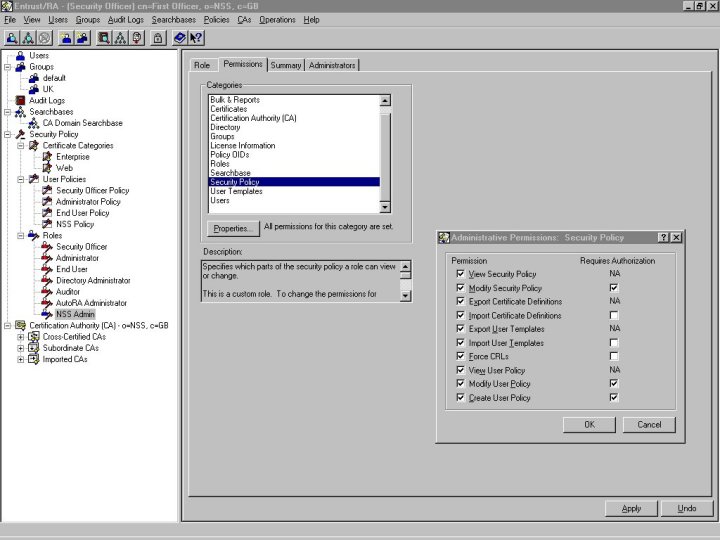Image resolution: width=720 pixels, height=540 pixels.
Task: Open the Policies menu
Action: (216, 20)
